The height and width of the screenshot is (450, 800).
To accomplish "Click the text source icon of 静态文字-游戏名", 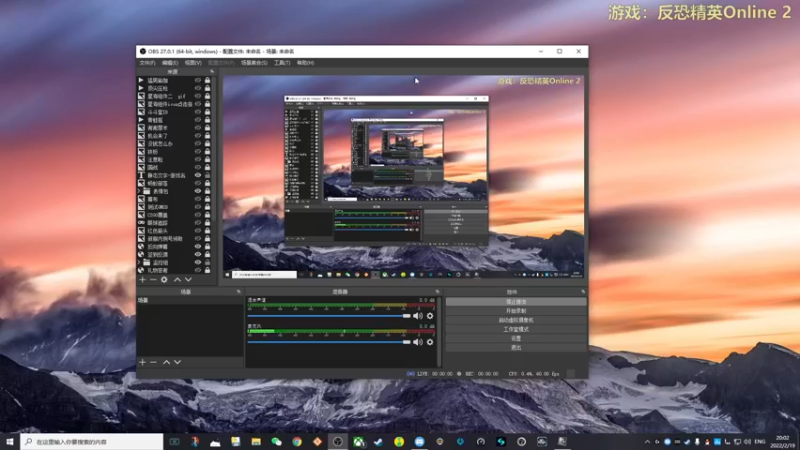I will pyautogui.click(x=141, y=175).
